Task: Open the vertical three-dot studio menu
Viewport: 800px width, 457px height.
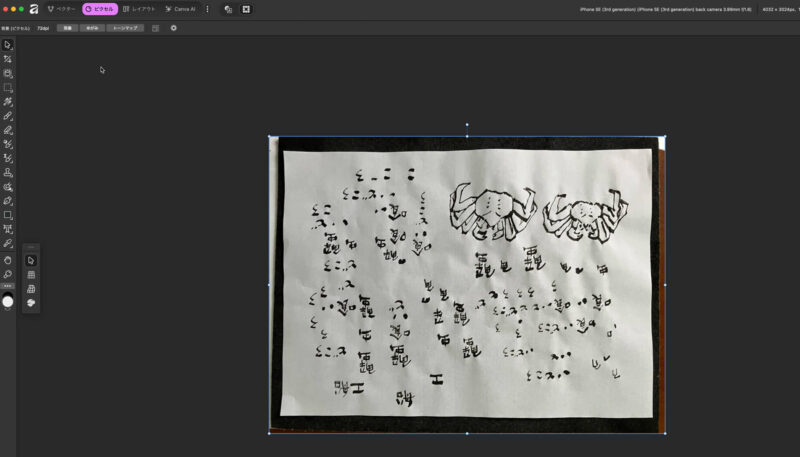Action: [x=207, y=9]
